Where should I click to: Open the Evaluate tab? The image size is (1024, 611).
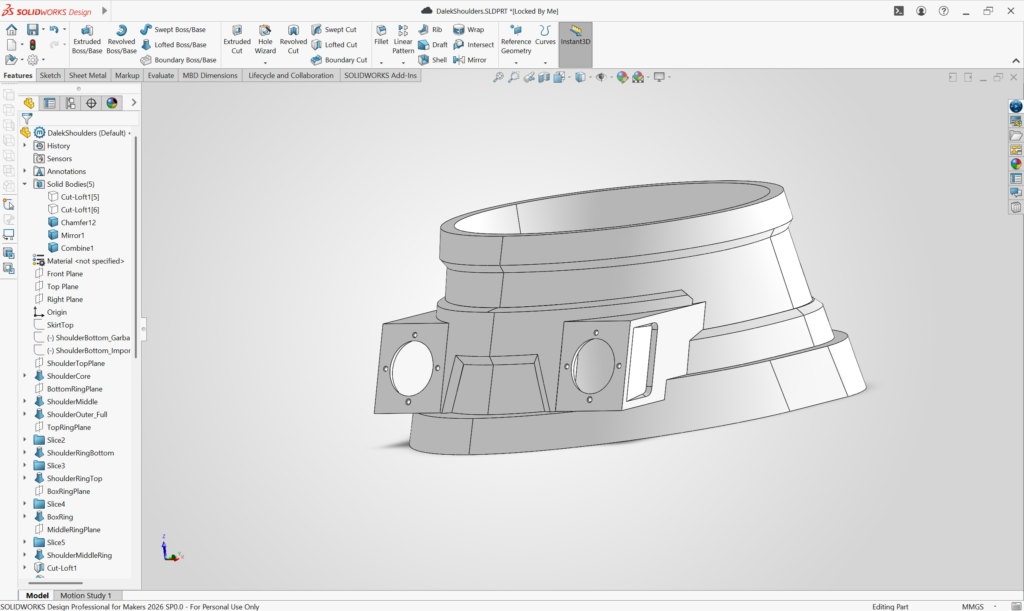pos(160,75)
